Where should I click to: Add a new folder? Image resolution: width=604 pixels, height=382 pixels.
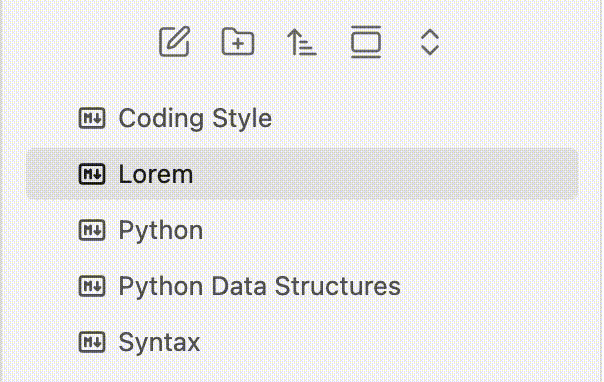[238, 42]
